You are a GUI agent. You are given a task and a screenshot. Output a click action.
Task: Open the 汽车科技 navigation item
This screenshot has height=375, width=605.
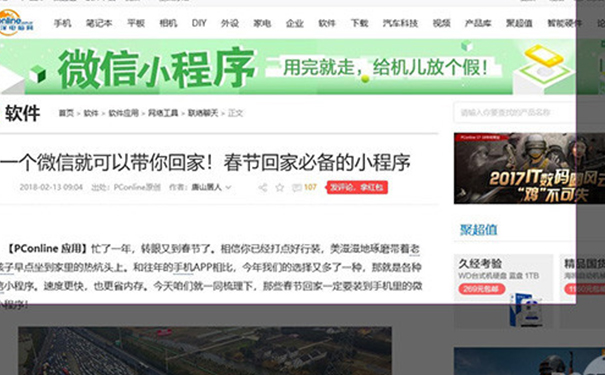click(400, 23)
